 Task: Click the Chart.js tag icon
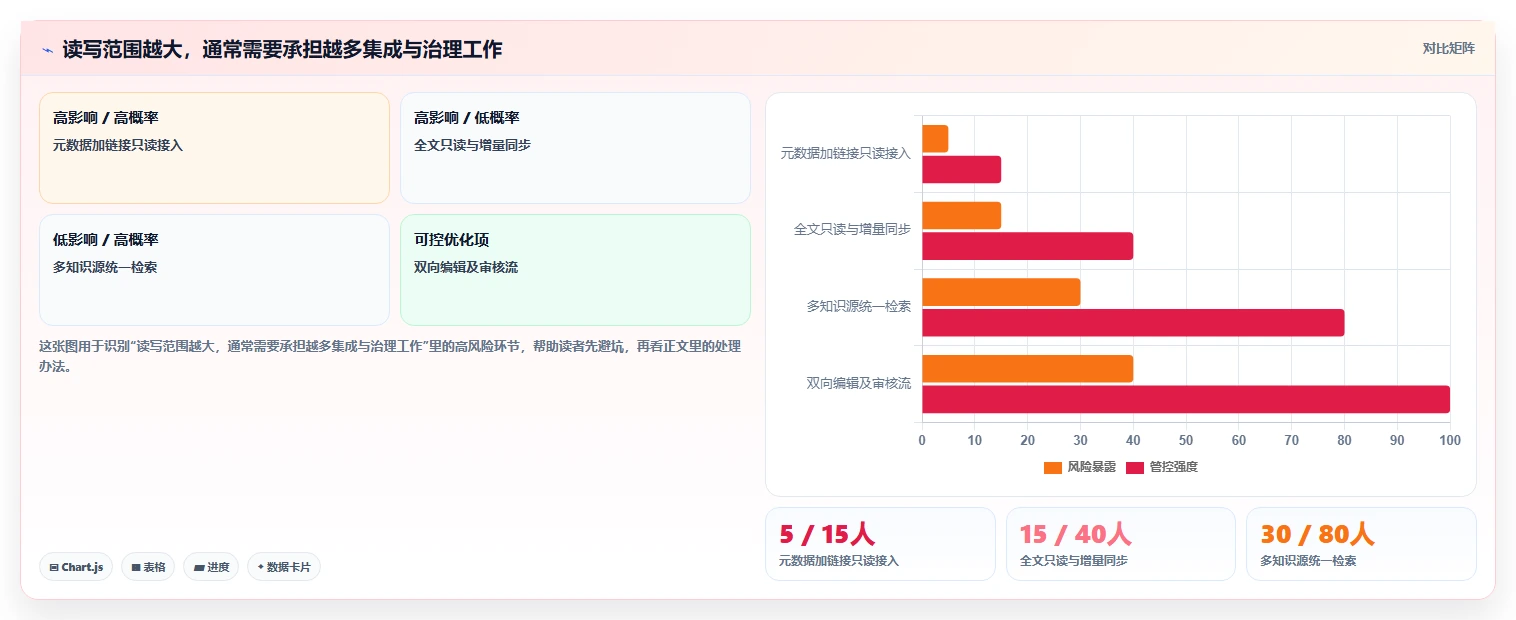54,567
